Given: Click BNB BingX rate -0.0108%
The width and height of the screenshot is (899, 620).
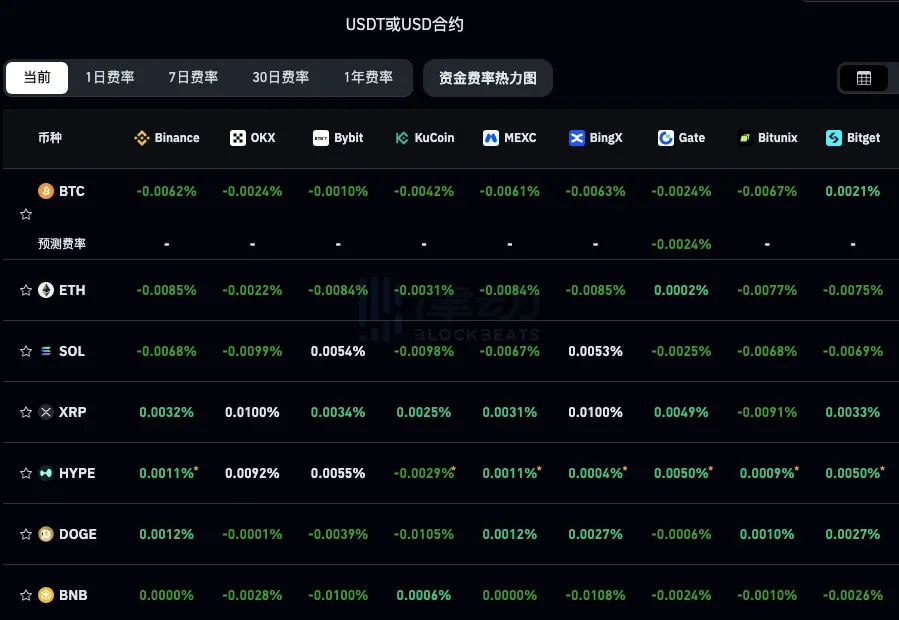Looking at the screenshot, I should click(595, 595).
